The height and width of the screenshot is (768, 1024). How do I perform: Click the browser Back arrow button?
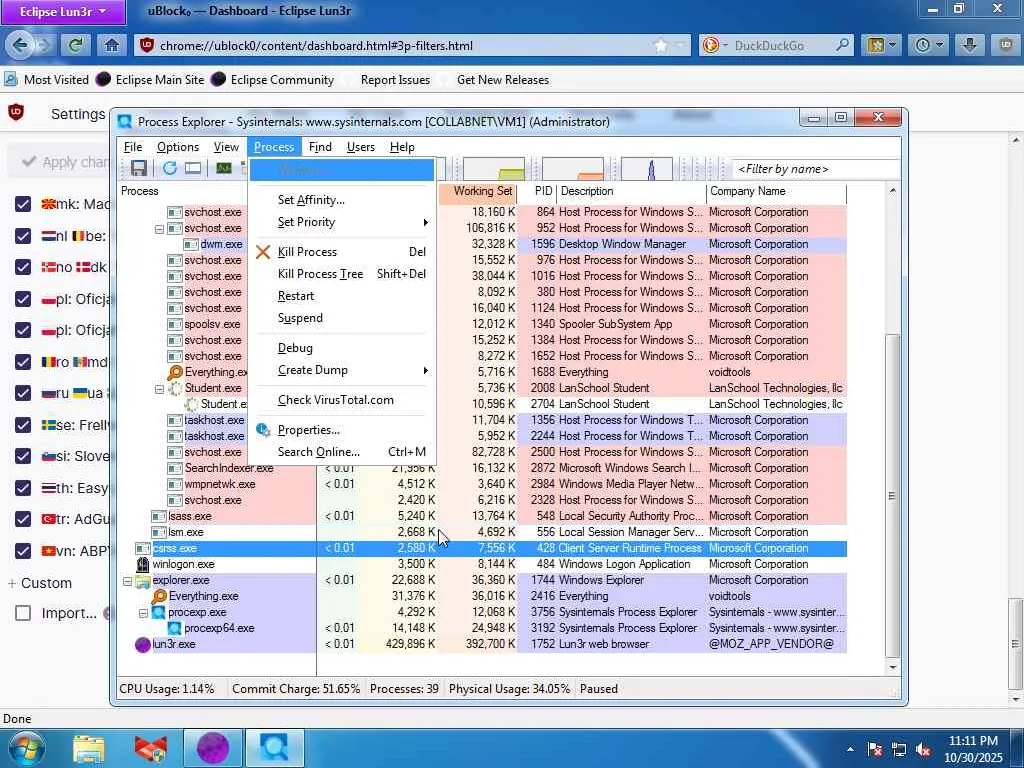pyautogui.click(x=20, y=45)
